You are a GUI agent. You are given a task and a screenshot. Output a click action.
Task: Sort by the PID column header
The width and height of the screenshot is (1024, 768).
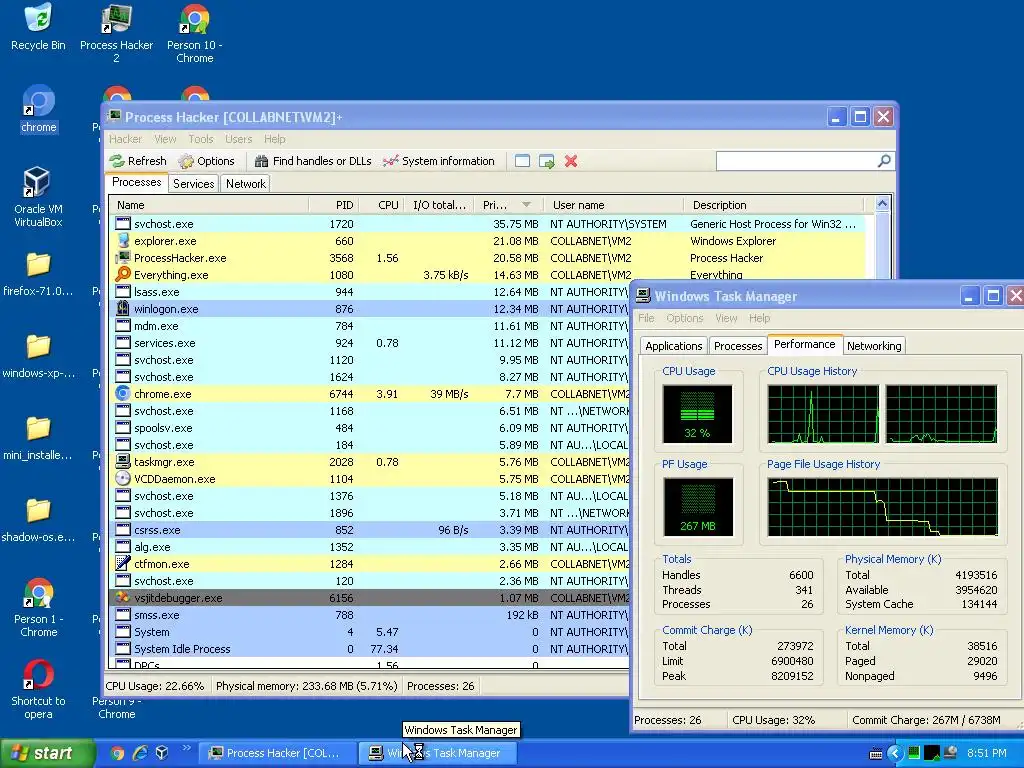333,205
